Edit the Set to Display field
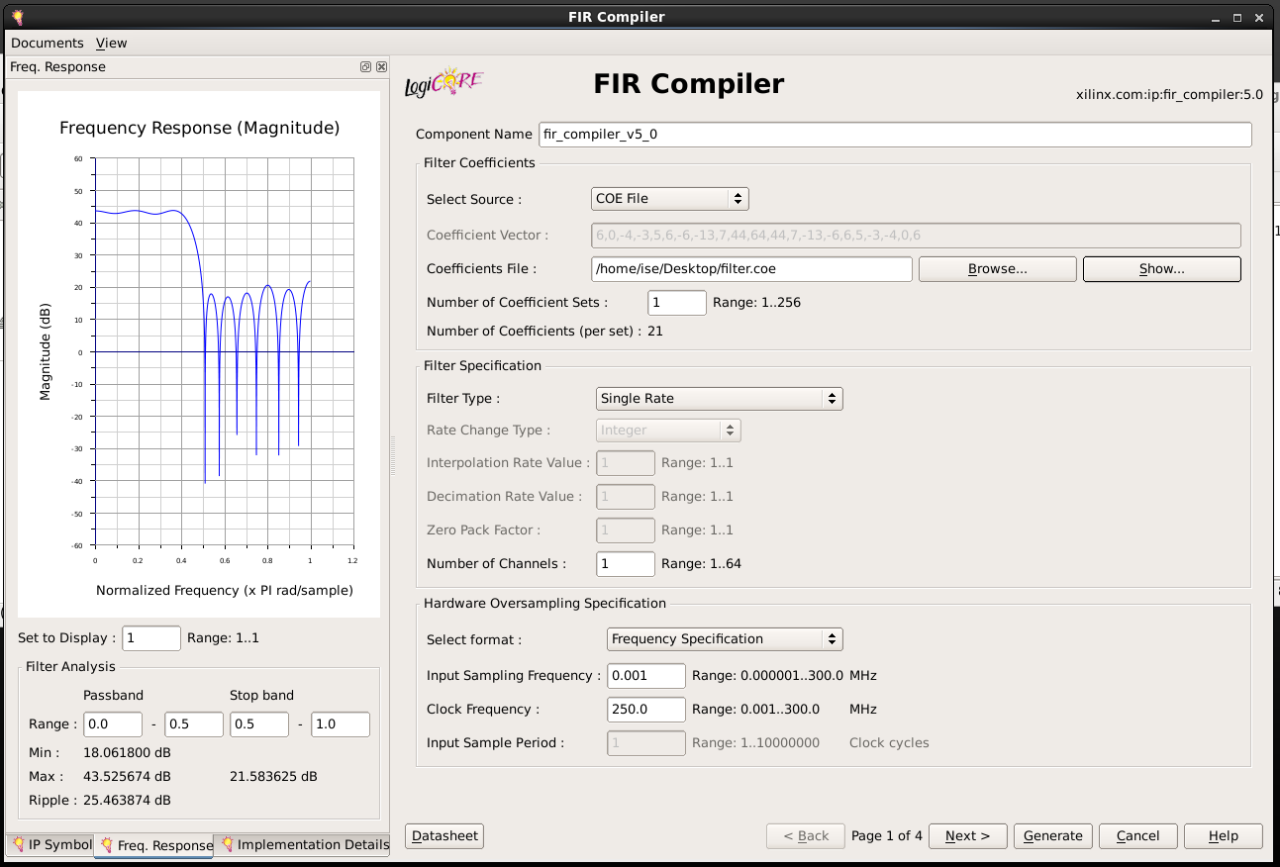Screen dimensions: 1280x867 152,638
